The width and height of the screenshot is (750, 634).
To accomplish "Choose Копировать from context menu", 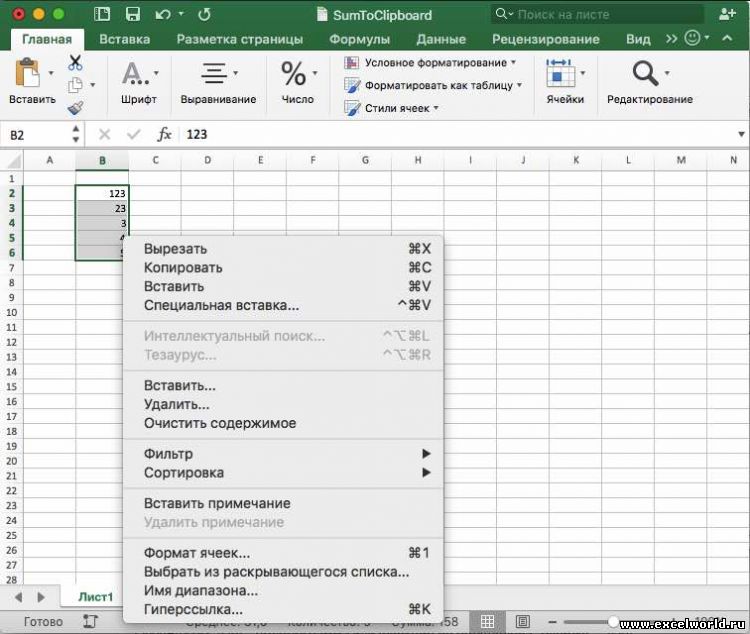I will 283,267.
